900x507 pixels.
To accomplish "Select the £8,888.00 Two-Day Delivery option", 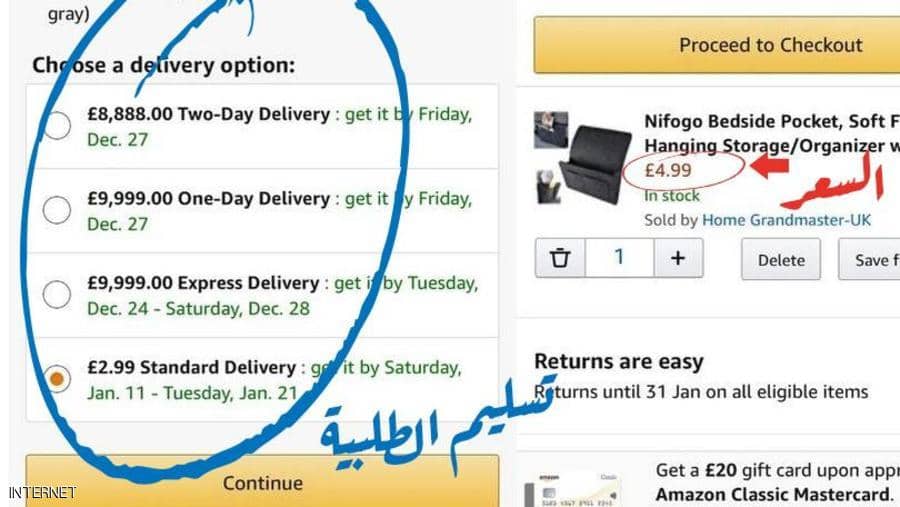I will pos(57,125).
